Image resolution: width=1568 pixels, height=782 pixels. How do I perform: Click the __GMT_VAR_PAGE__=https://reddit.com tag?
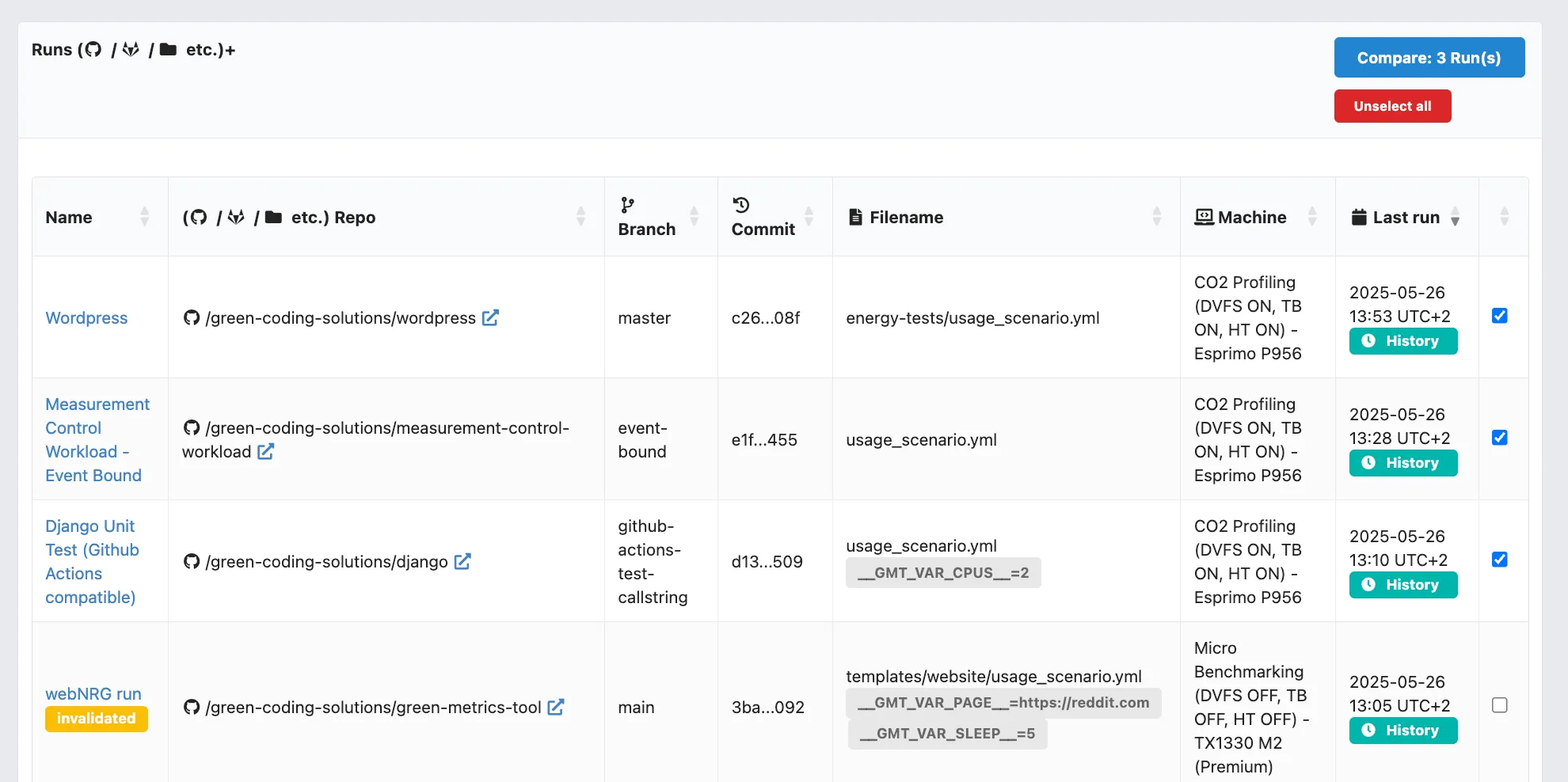(1003, 703)
